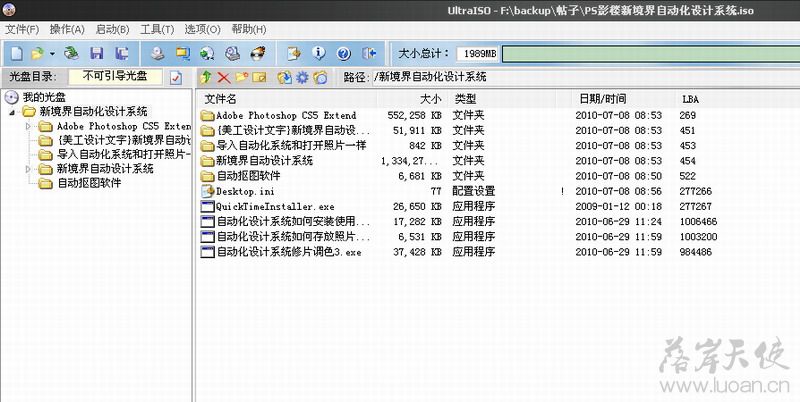The height and width of the screenshot is (402, 800).
Task: Click the Convert disc icon with green arrow
Action: pos(207,53)
